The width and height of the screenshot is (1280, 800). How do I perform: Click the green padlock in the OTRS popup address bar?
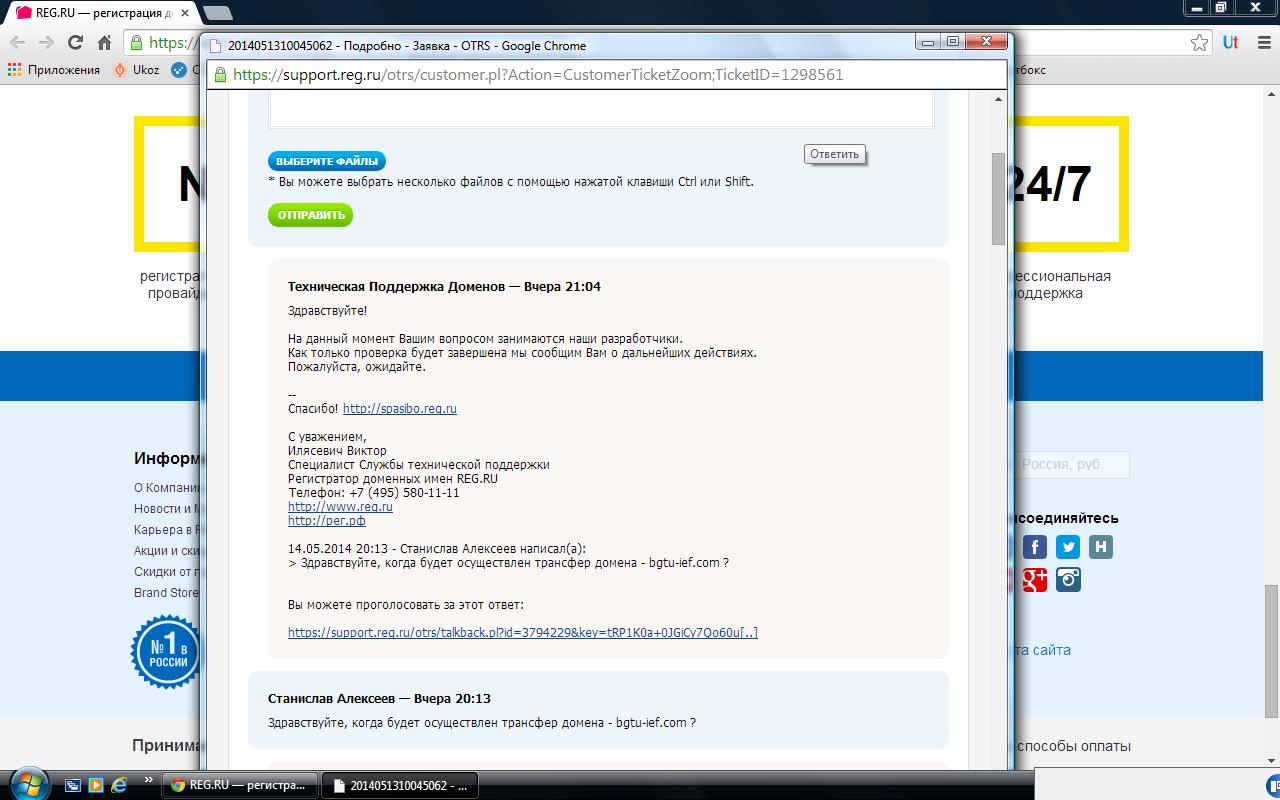(220, 74)
